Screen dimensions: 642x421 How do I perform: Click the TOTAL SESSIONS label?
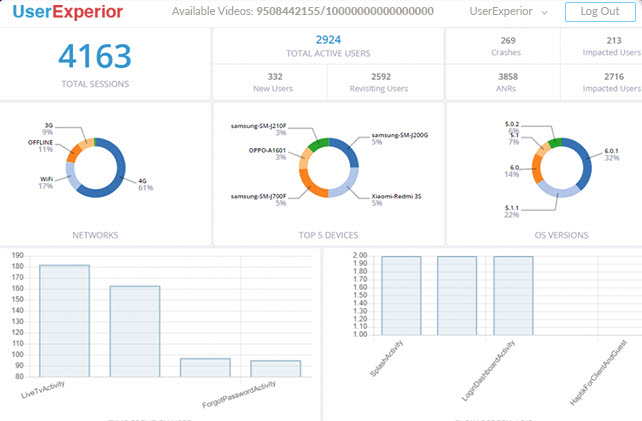coord(95,84)
